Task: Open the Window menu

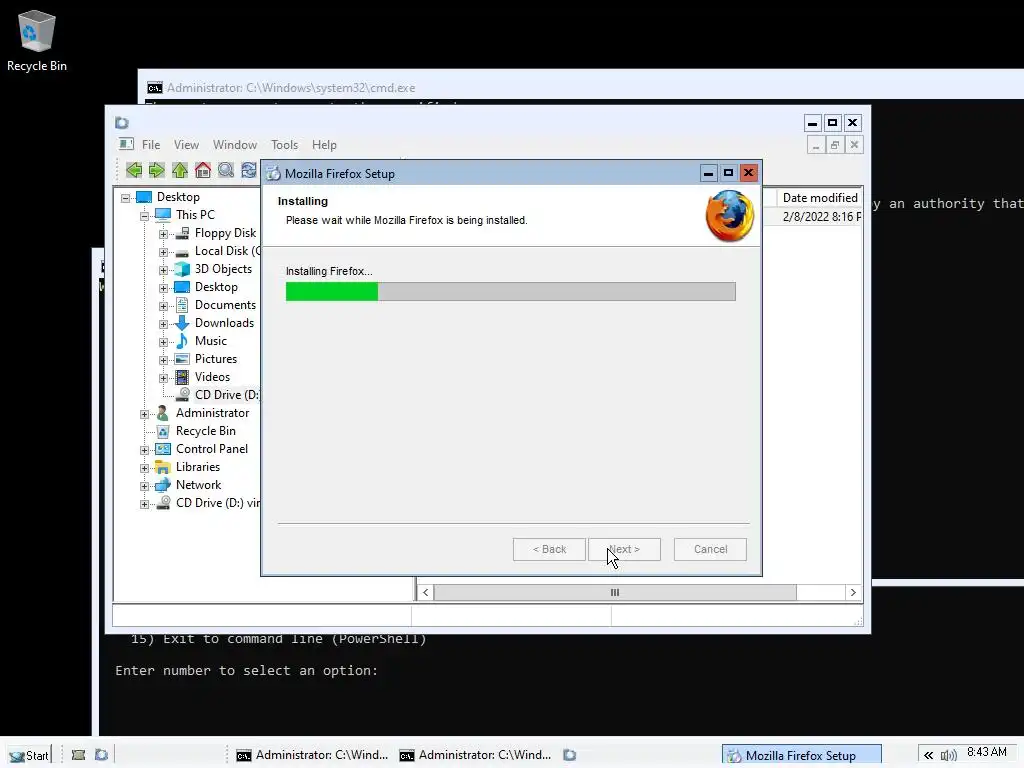Action: [x=234, y=145]
